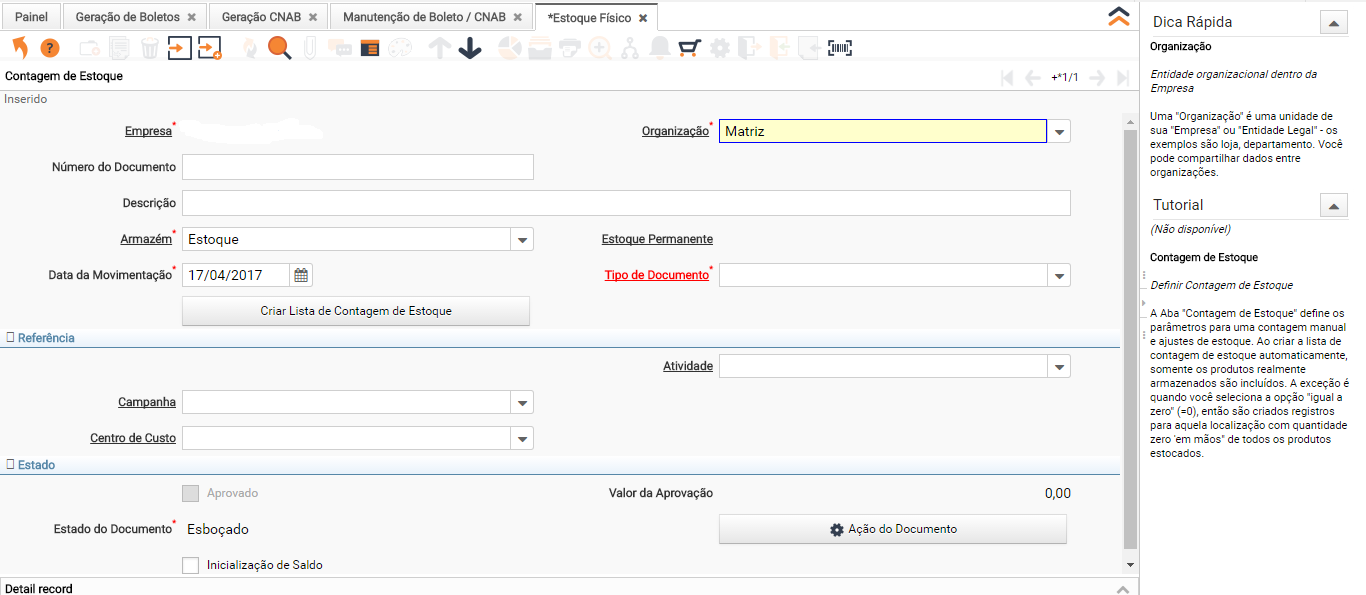
Task: Click the save record toolbar icon
Action: click(179, 48)
